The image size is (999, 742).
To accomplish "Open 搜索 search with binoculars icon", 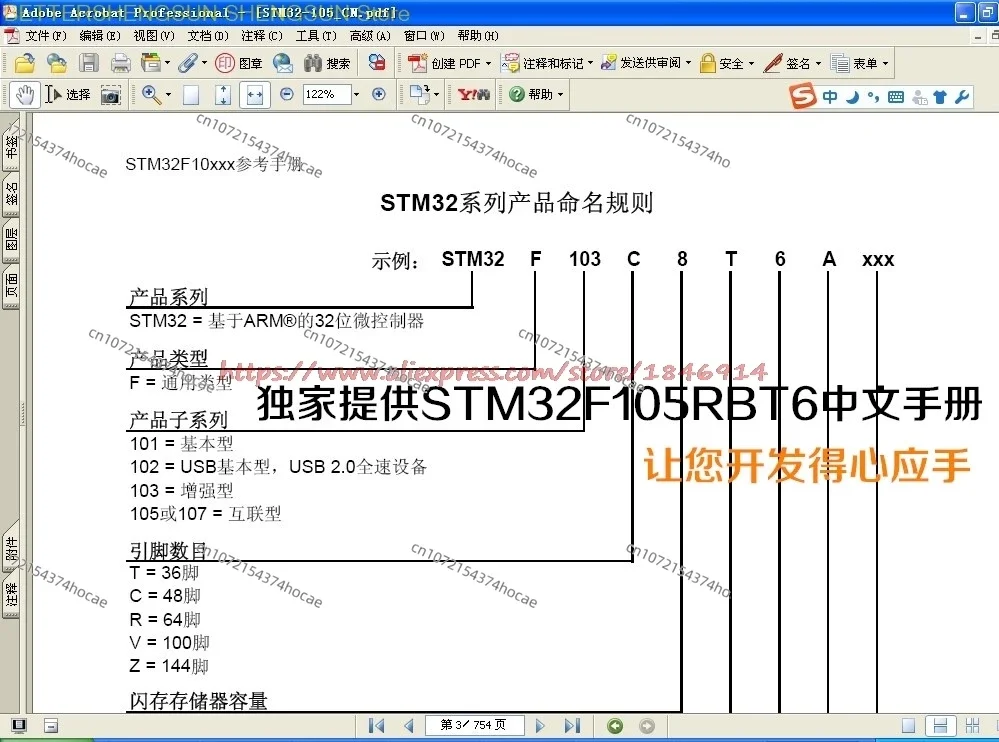I will click(x=327, y=63).
